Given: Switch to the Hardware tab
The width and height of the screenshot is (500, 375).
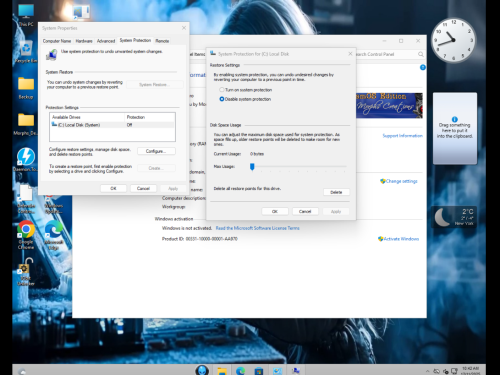Looking at the screenshot, I should 84,41.
